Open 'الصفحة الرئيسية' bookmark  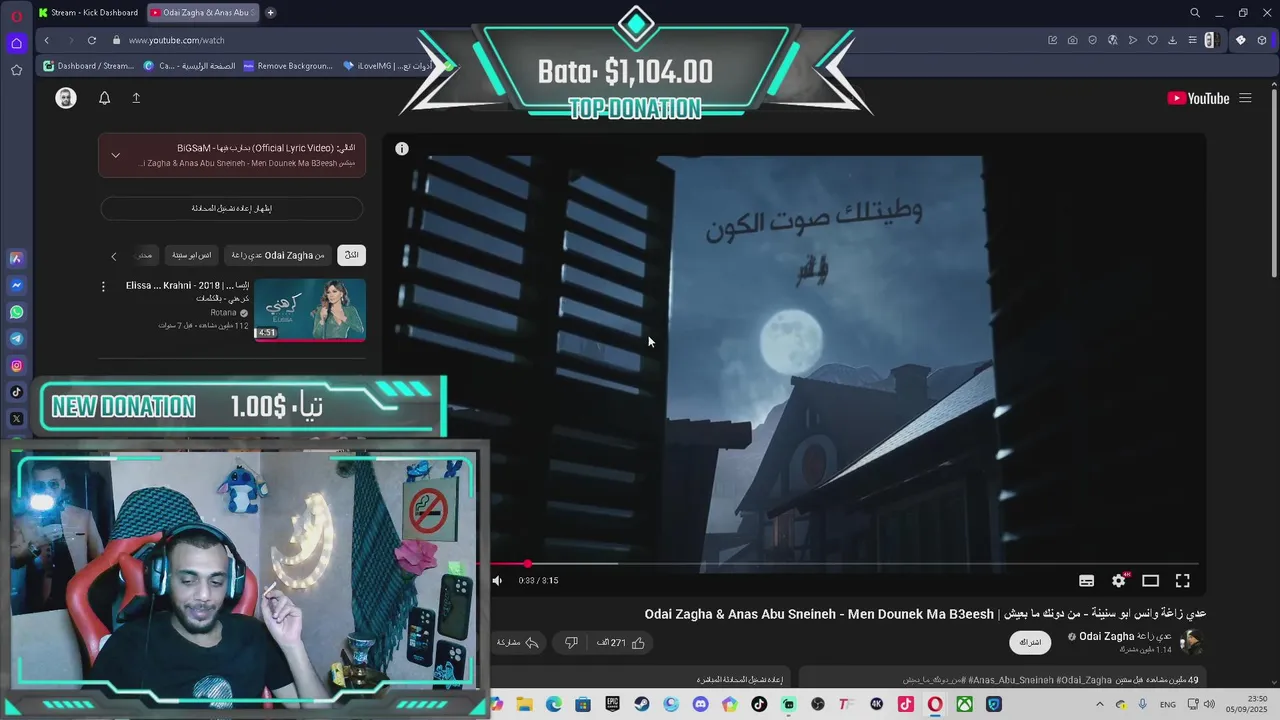[190, 66]
